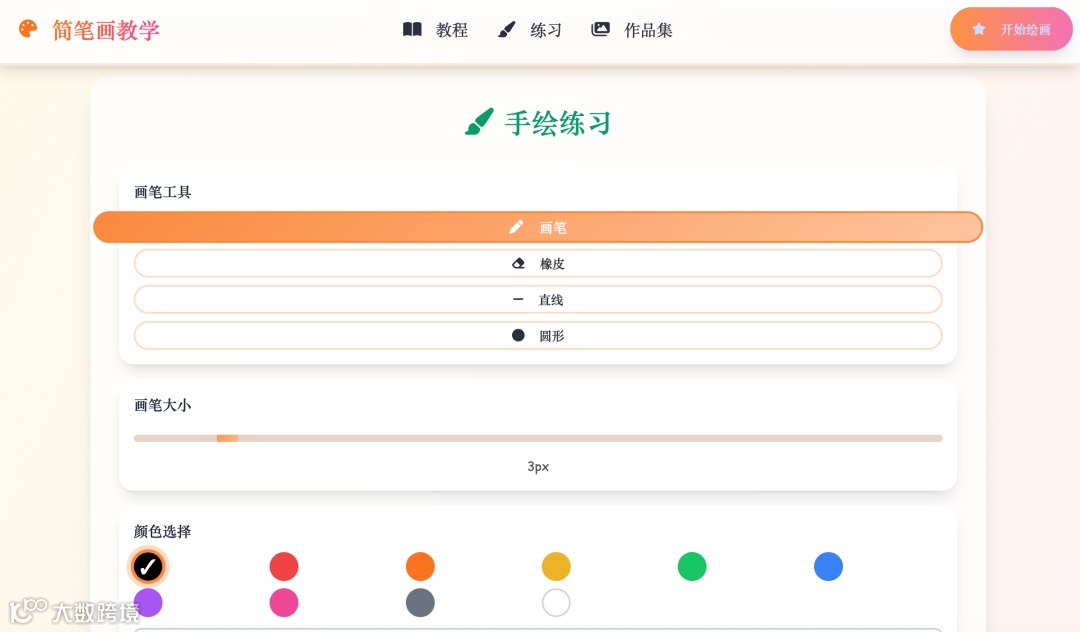Click the 简笔画教学 site title
Screen dimensions: 1080x632
[106, 30]
